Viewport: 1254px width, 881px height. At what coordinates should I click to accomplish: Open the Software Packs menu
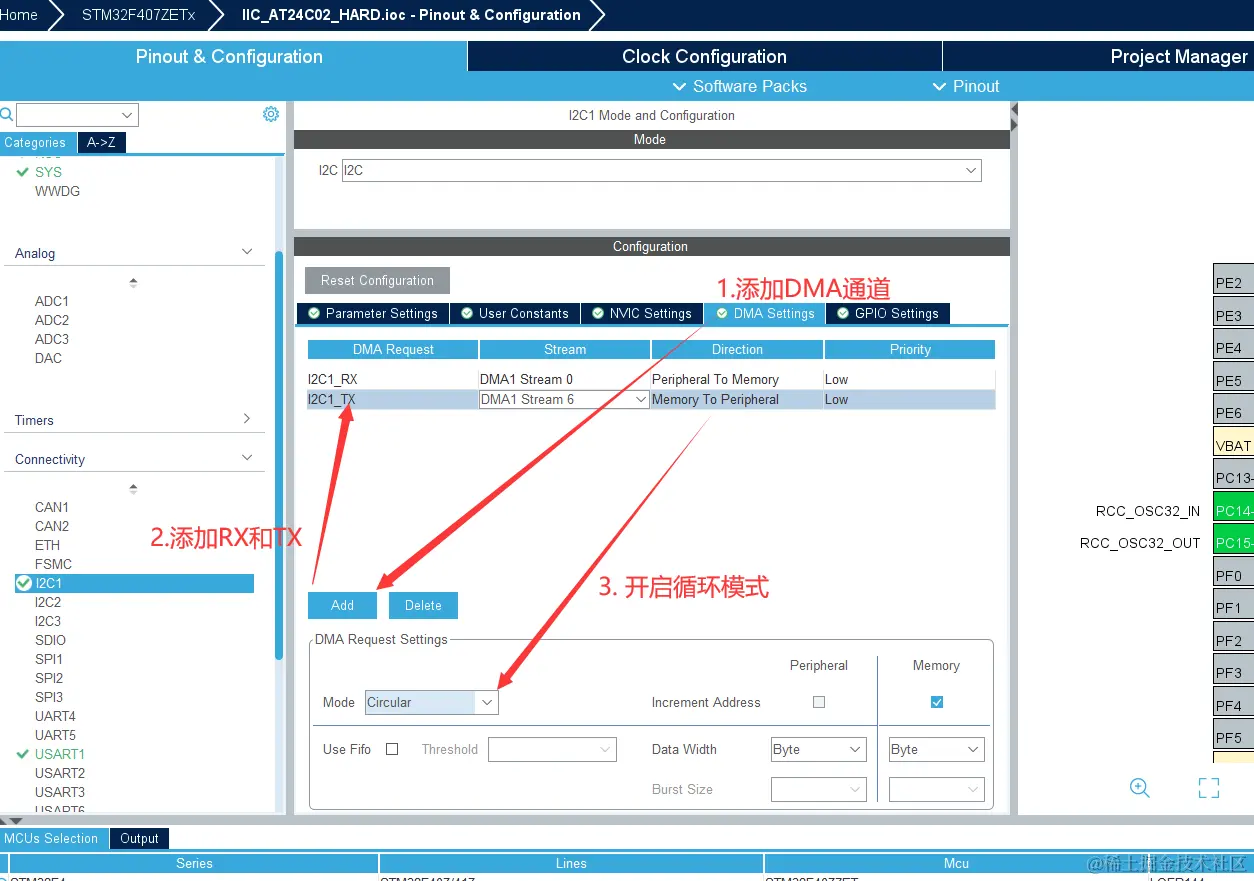(x=739, y=86)
